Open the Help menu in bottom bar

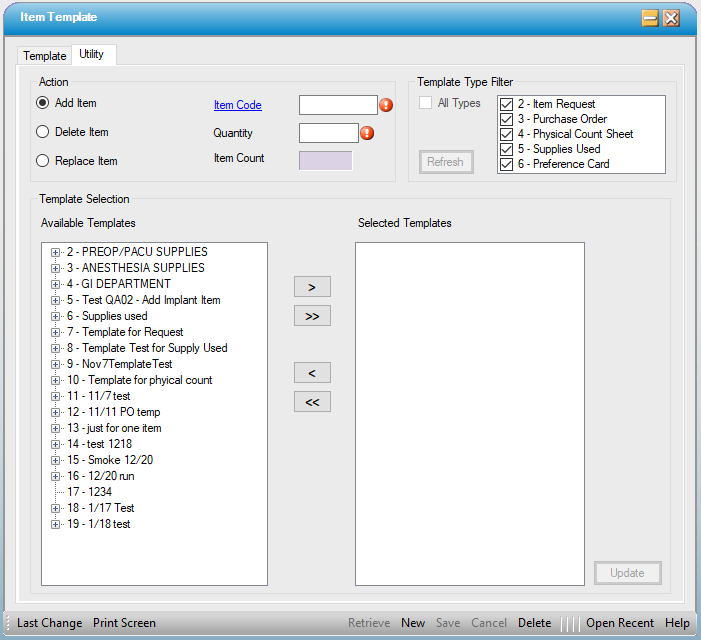click(677, 623)
